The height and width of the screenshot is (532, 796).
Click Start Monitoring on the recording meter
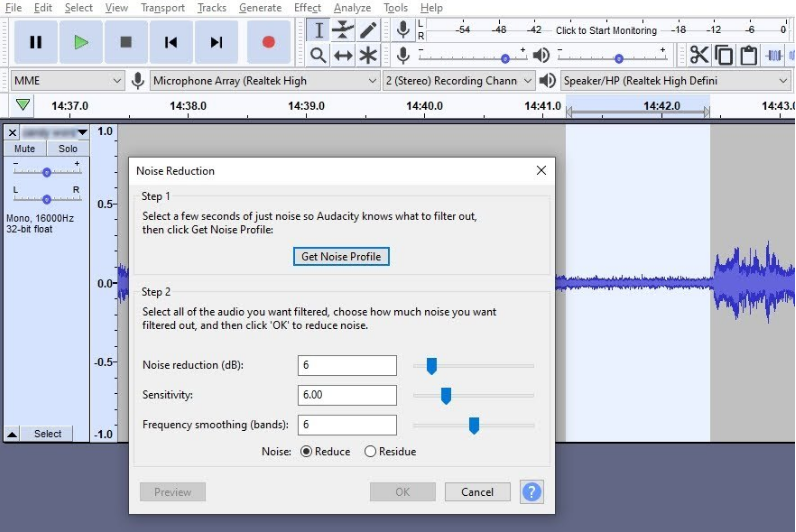click(606, 30)
